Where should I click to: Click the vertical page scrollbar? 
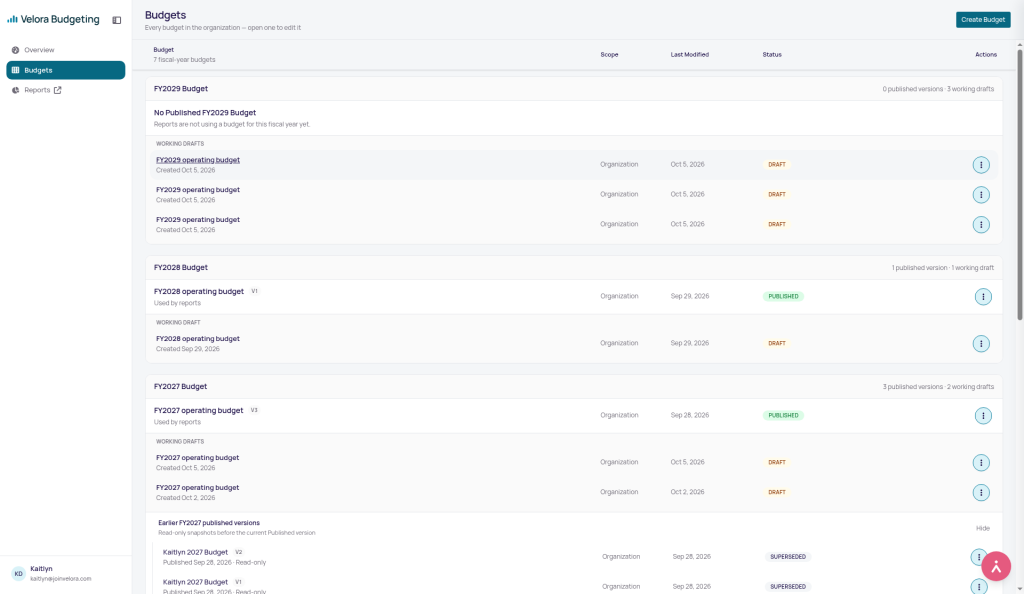click(1019, 183)
